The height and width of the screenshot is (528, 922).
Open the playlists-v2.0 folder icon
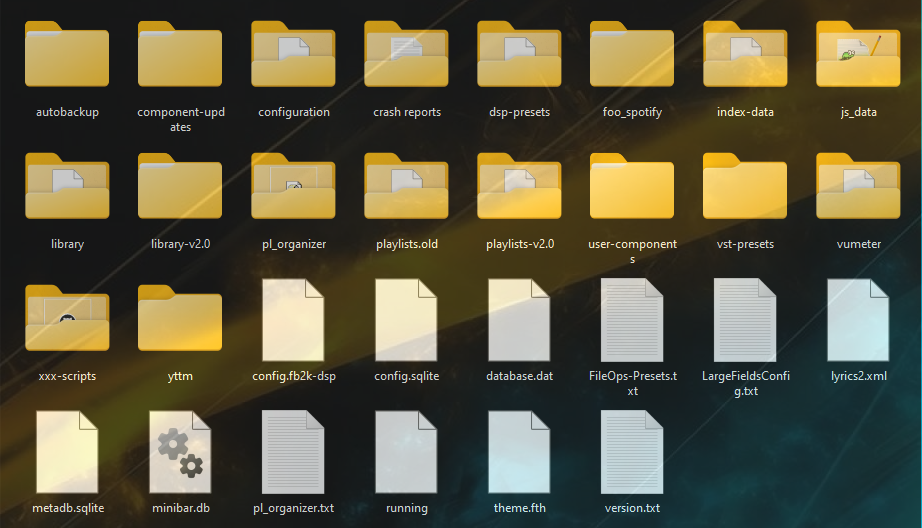519,186
